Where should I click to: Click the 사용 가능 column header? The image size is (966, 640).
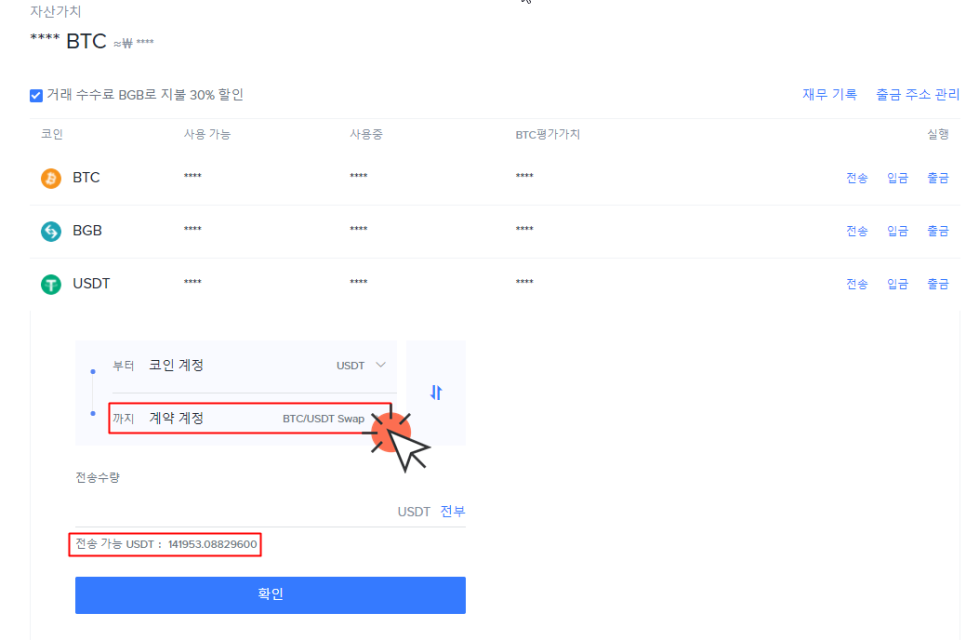[207, 134]
